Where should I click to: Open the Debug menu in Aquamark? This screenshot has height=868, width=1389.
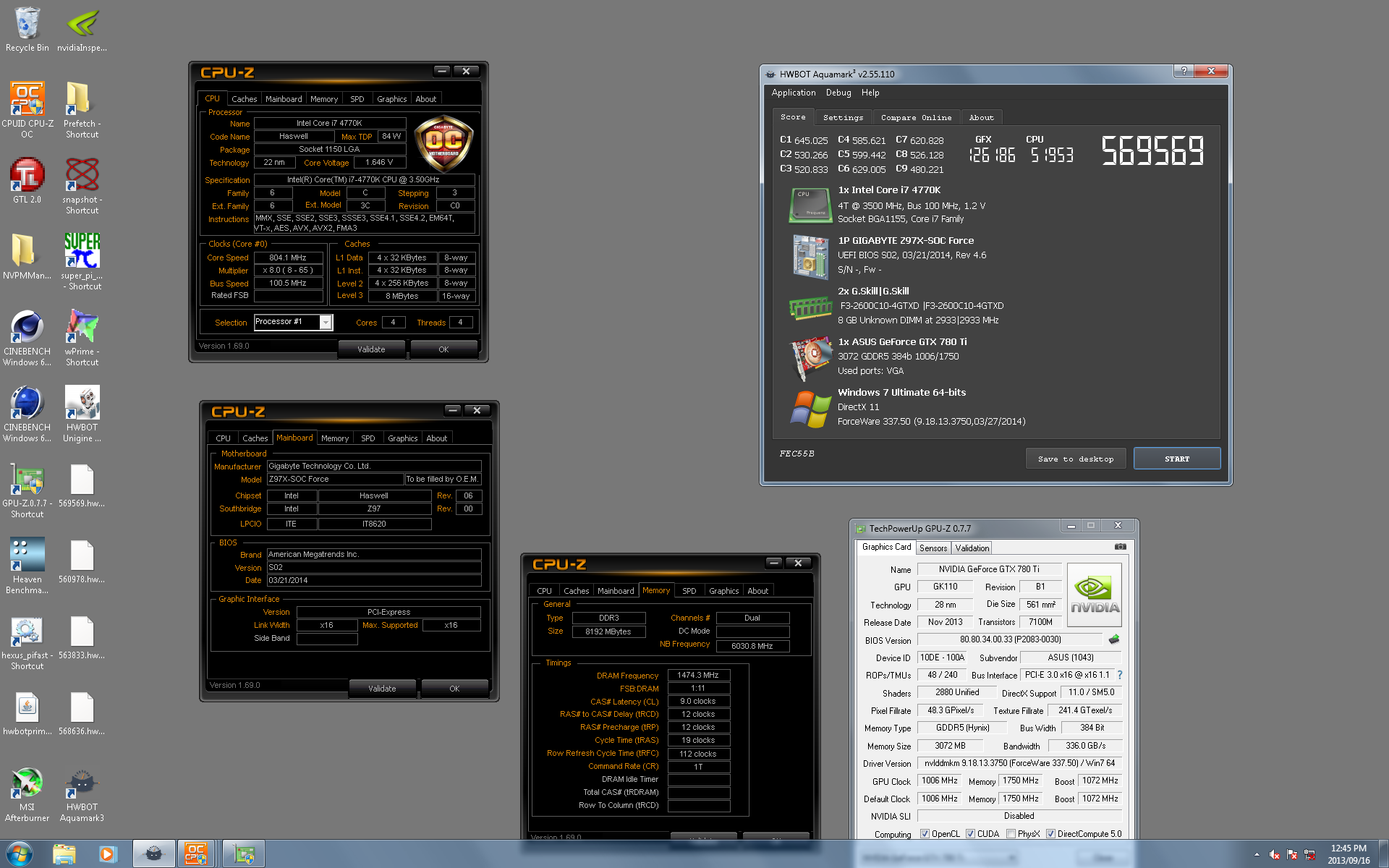838,93
